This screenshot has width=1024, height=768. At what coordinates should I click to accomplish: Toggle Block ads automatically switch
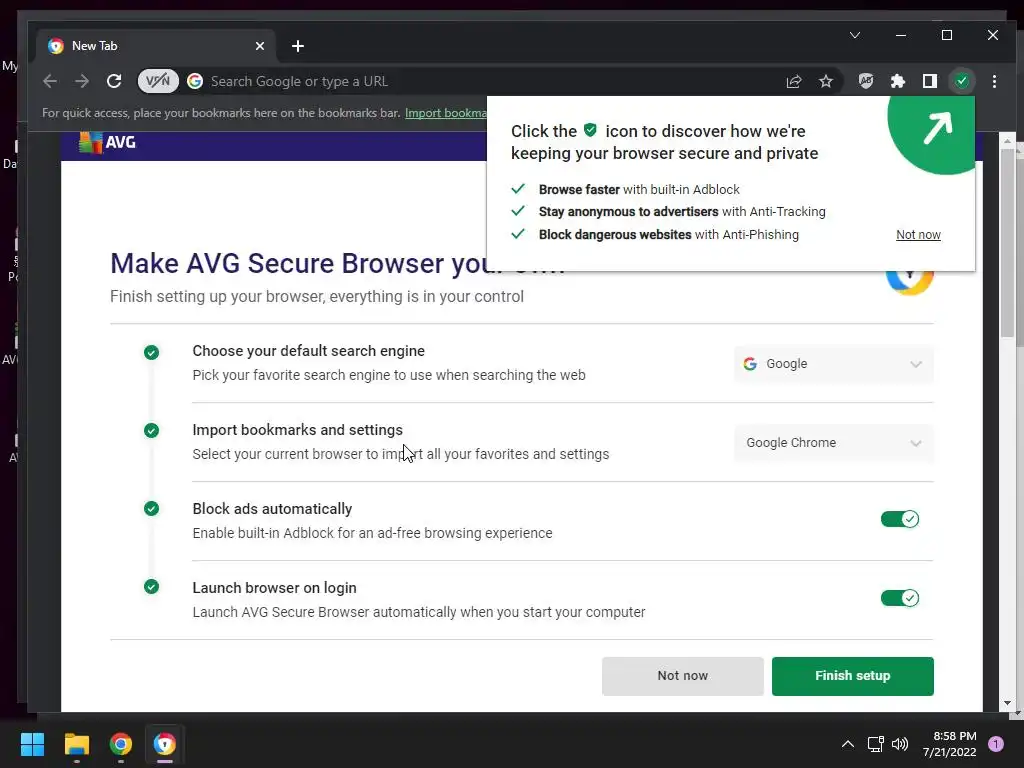(900, 519)
